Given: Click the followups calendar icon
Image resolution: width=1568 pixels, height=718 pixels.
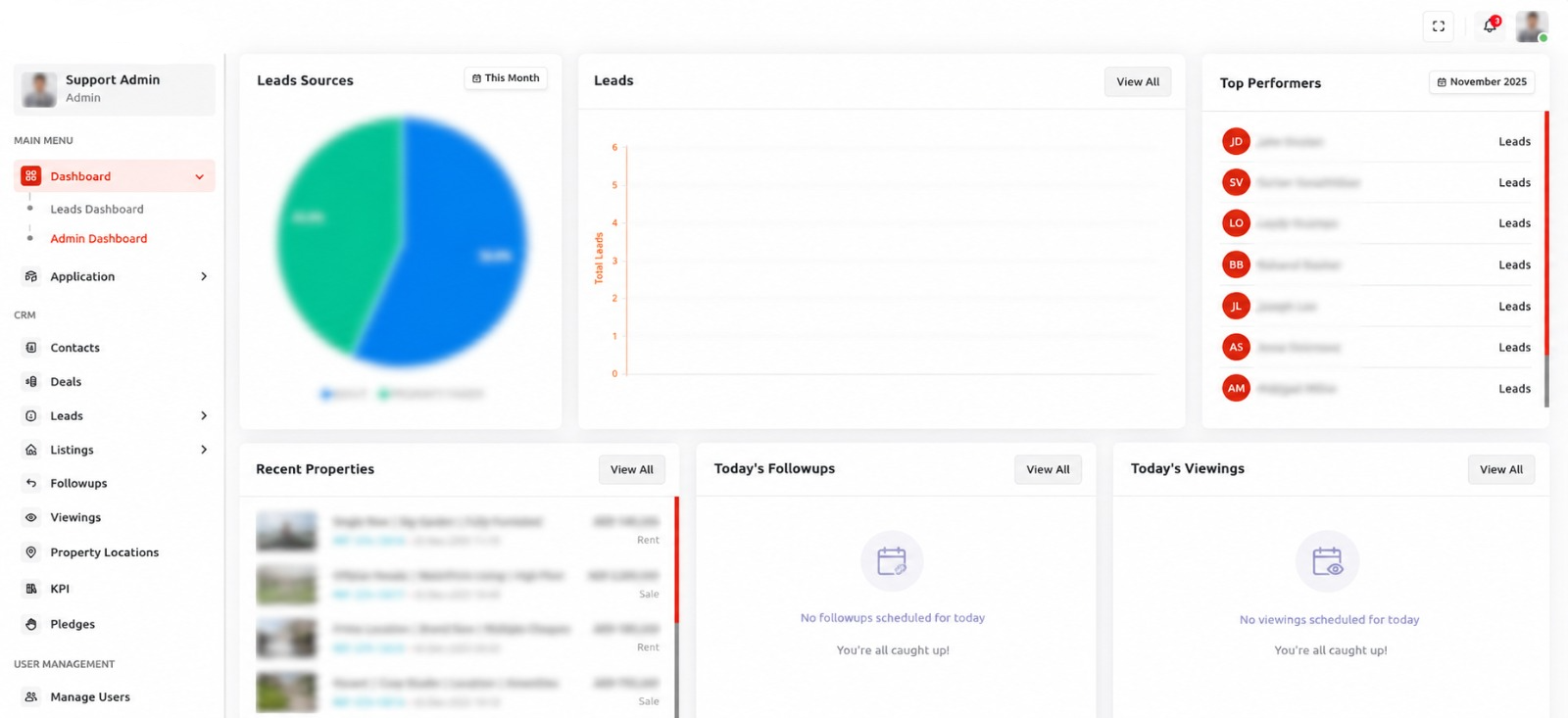Looking at the screenshot, I should (x=892, y=561).
